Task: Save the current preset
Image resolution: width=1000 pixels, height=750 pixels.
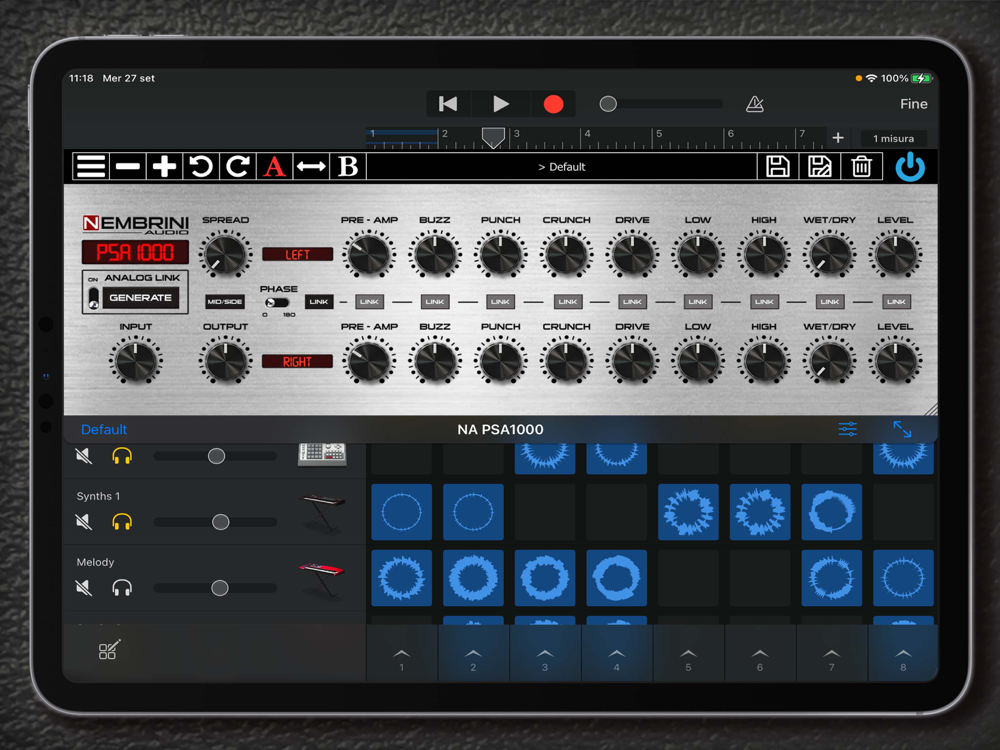Action: click(x=777, y=166)
